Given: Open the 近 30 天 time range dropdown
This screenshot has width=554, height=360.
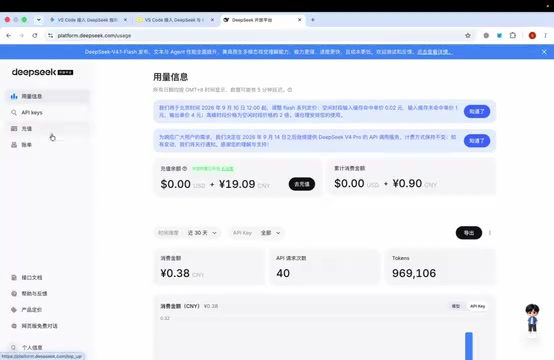Looking at the screenshot, I should 202,233.
